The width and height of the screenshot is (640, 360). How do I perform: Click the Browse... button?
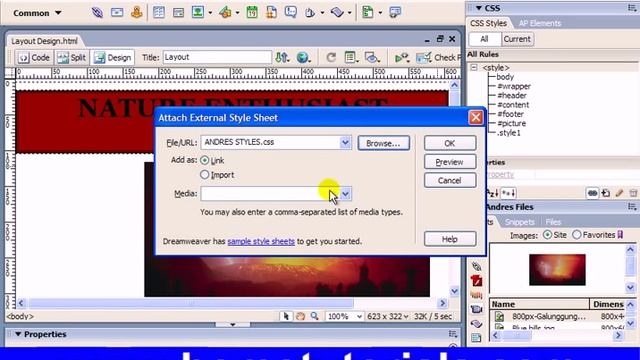point(383,143)
